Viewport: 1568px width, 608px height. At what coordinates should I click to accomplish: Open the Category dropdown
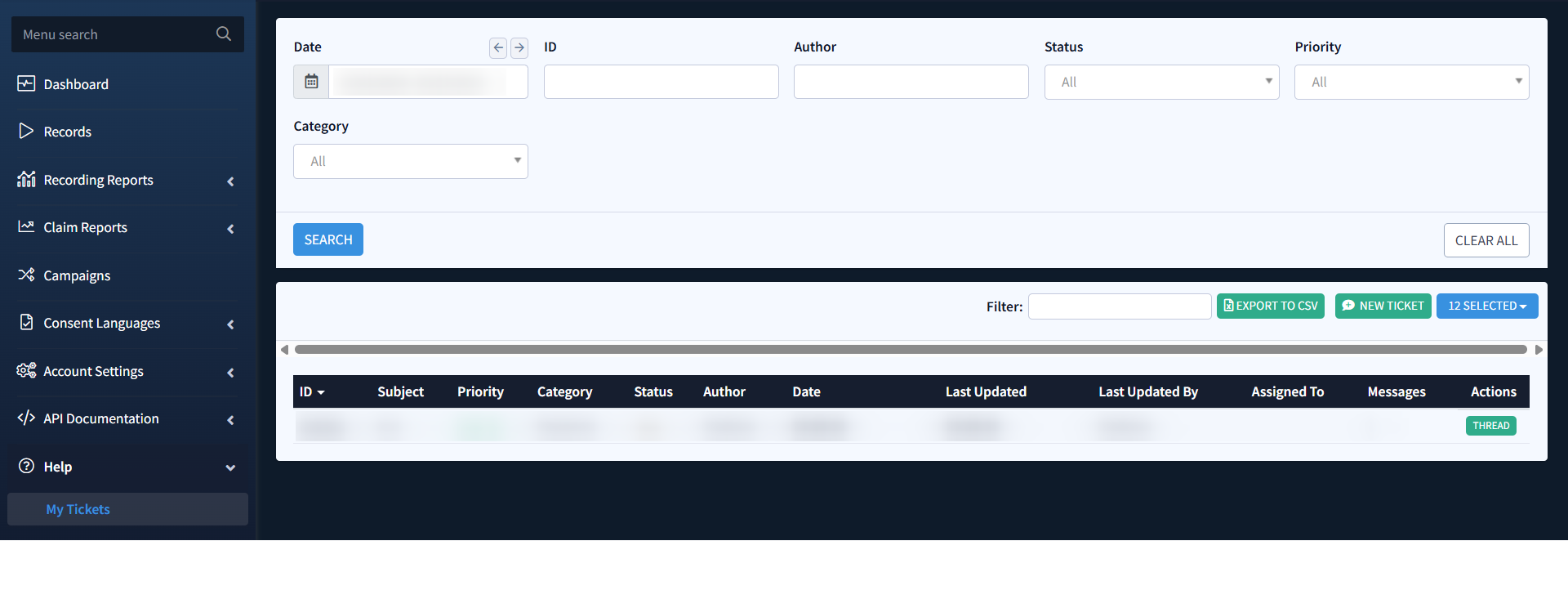click(410, 161)
